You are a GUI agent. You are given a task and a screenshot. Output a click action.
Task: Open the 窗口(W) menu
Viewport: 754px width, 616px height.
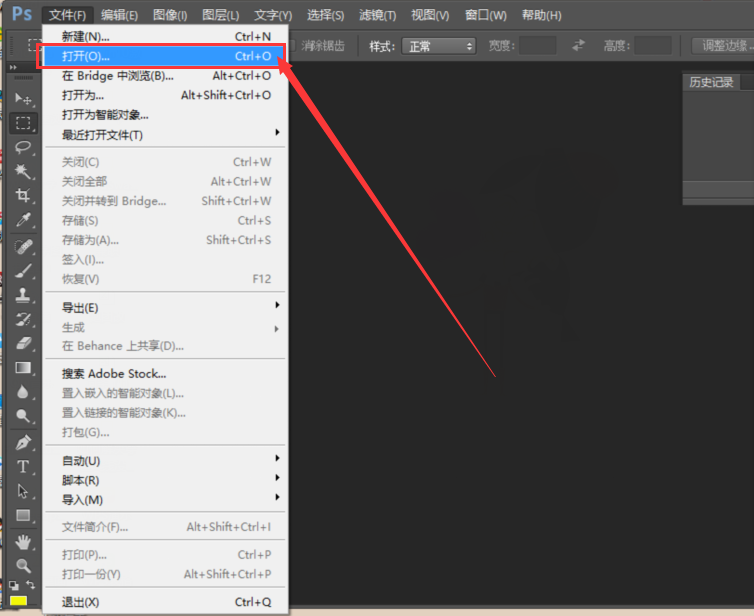pos(486,15)
